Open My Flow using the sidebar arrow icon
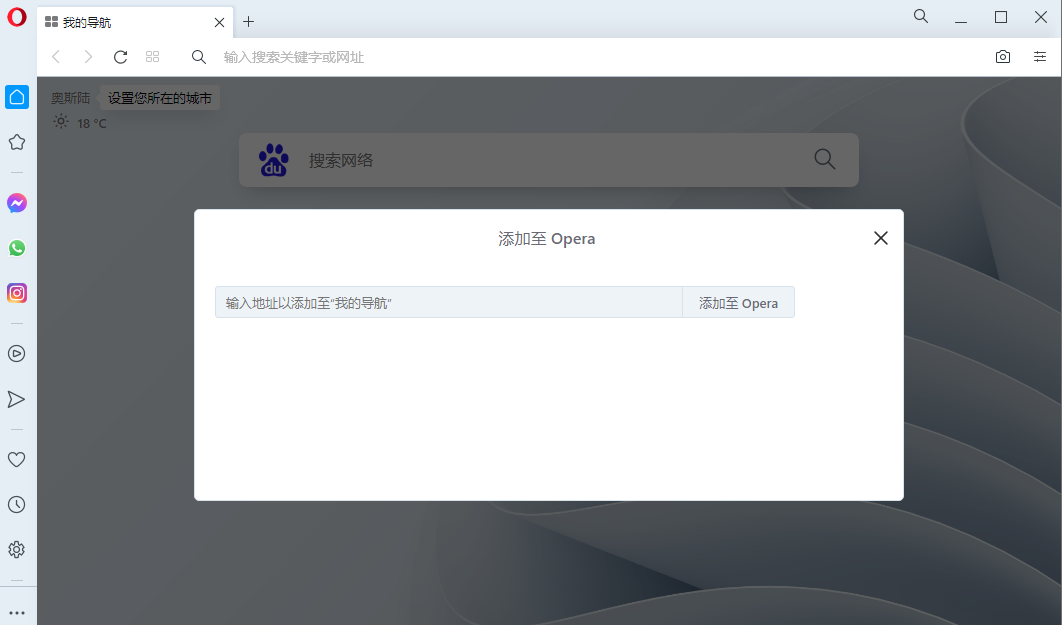 pos(16,399)
